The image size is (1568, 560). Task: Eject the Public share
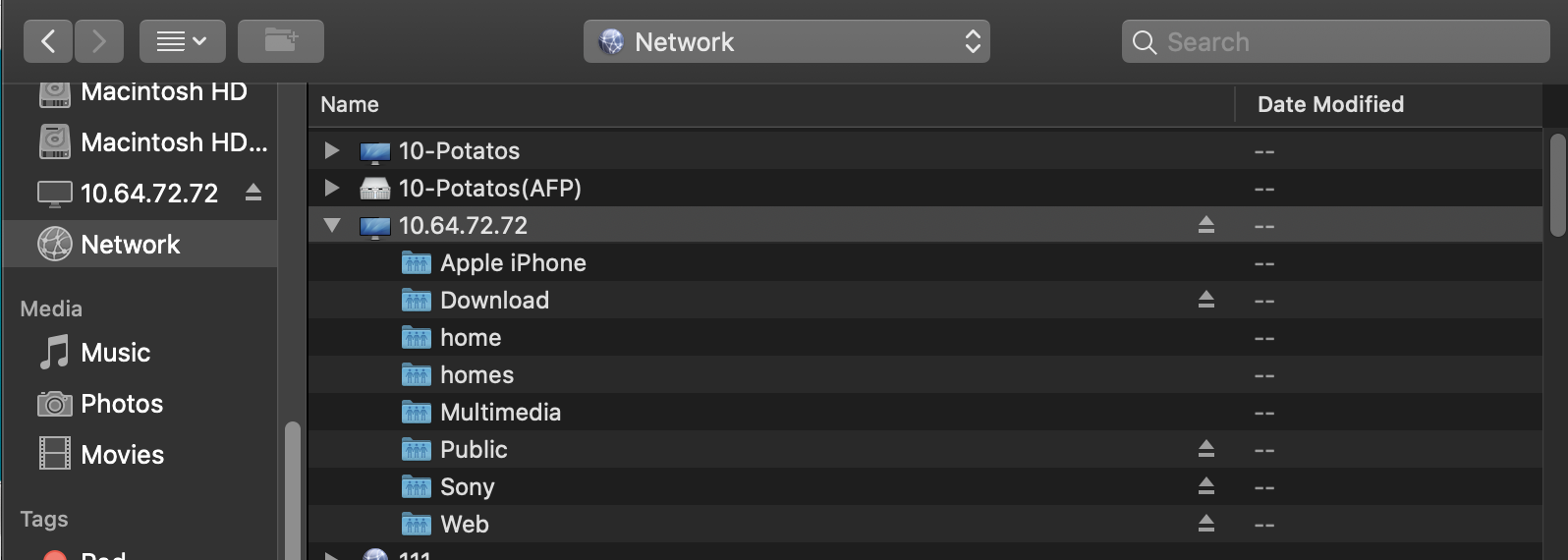(x=1205, y=449)
